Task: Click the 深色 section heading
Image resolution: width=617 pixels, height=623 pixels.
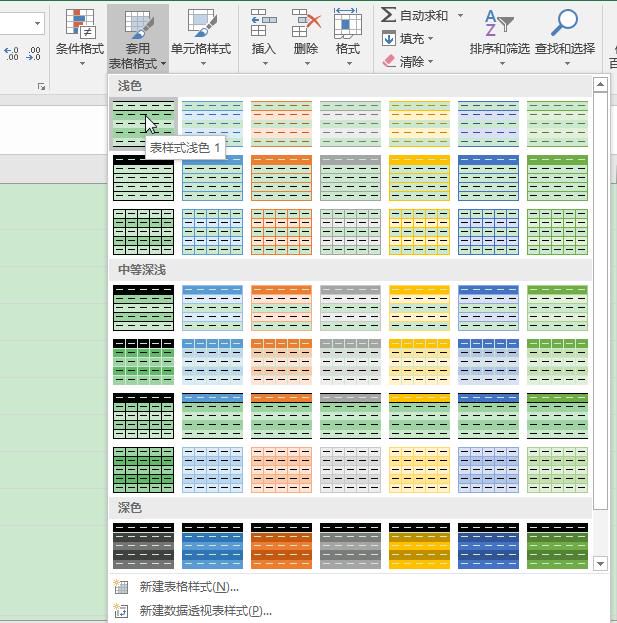Action: point(130,507)
